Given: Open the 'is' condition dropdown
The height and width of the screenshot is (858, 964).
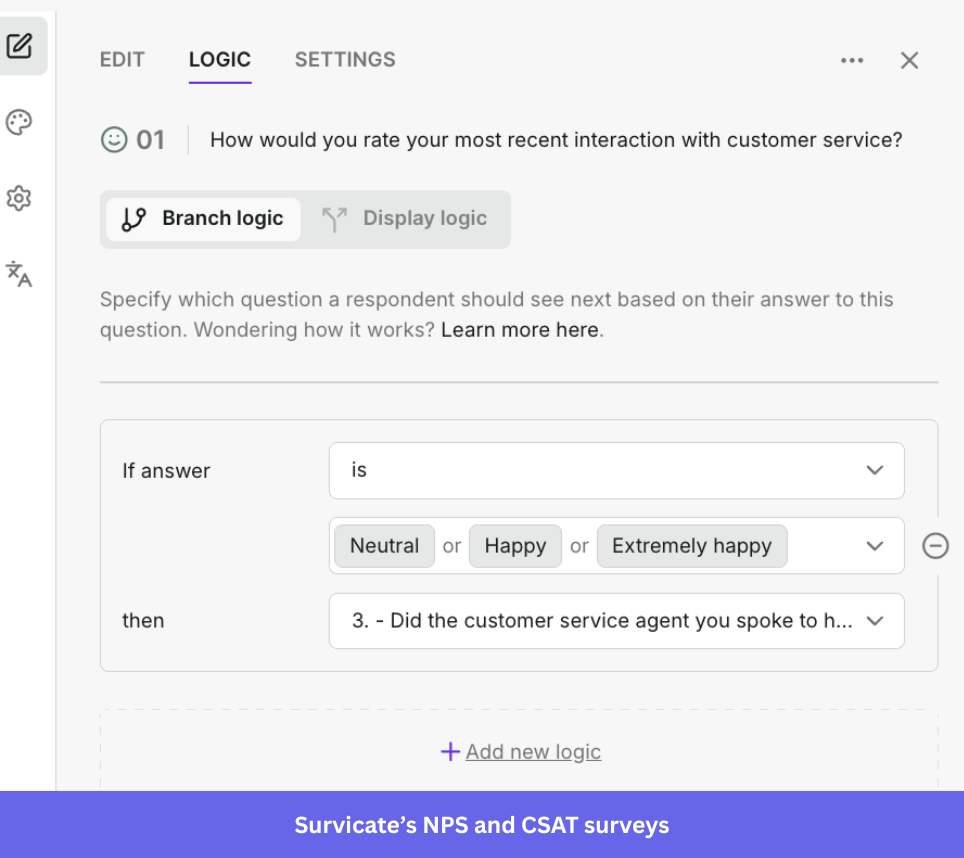Looking at the screenshot, I should 616,470.
